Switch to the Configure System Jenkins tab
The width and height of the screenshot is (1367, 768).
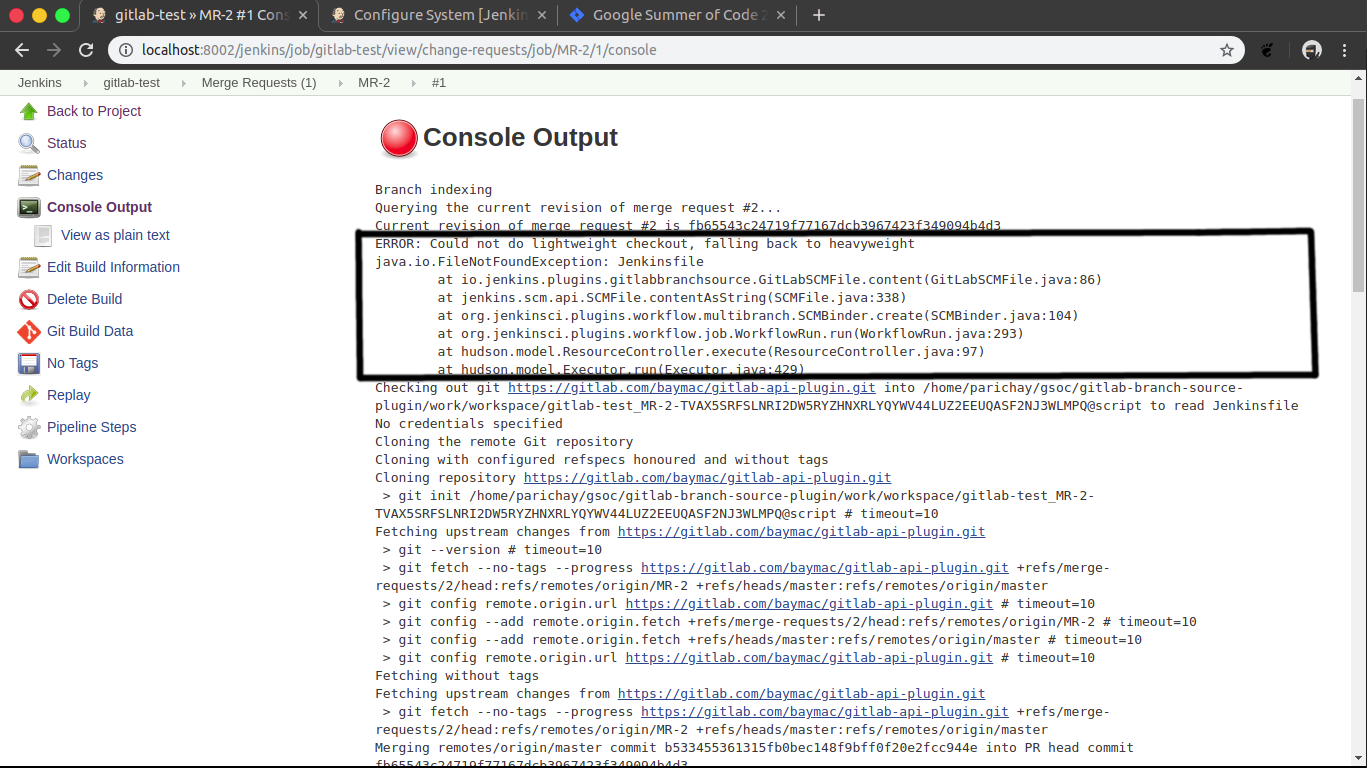[x=438, y=15]
